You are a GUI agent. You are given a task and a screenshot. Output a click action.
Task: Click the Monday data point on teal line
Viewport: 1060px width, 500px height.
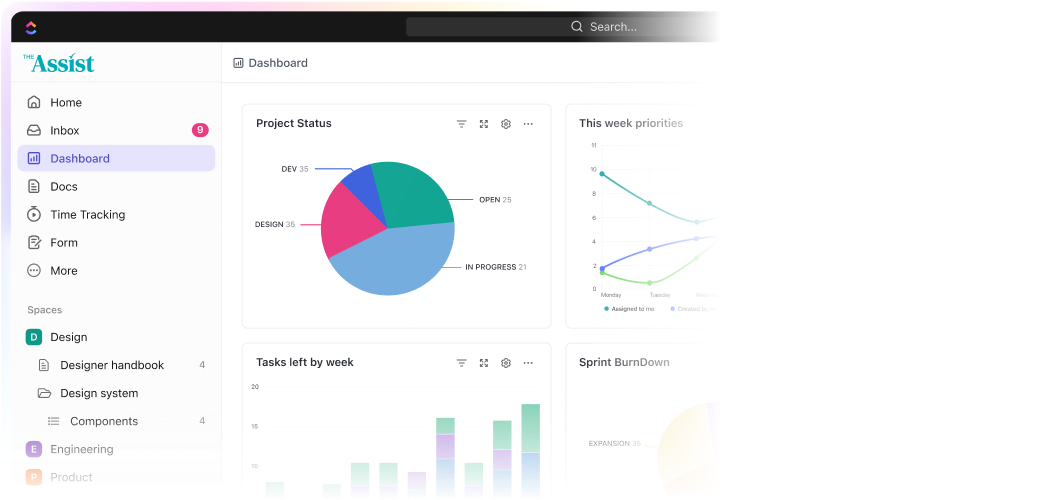(602, 174)
